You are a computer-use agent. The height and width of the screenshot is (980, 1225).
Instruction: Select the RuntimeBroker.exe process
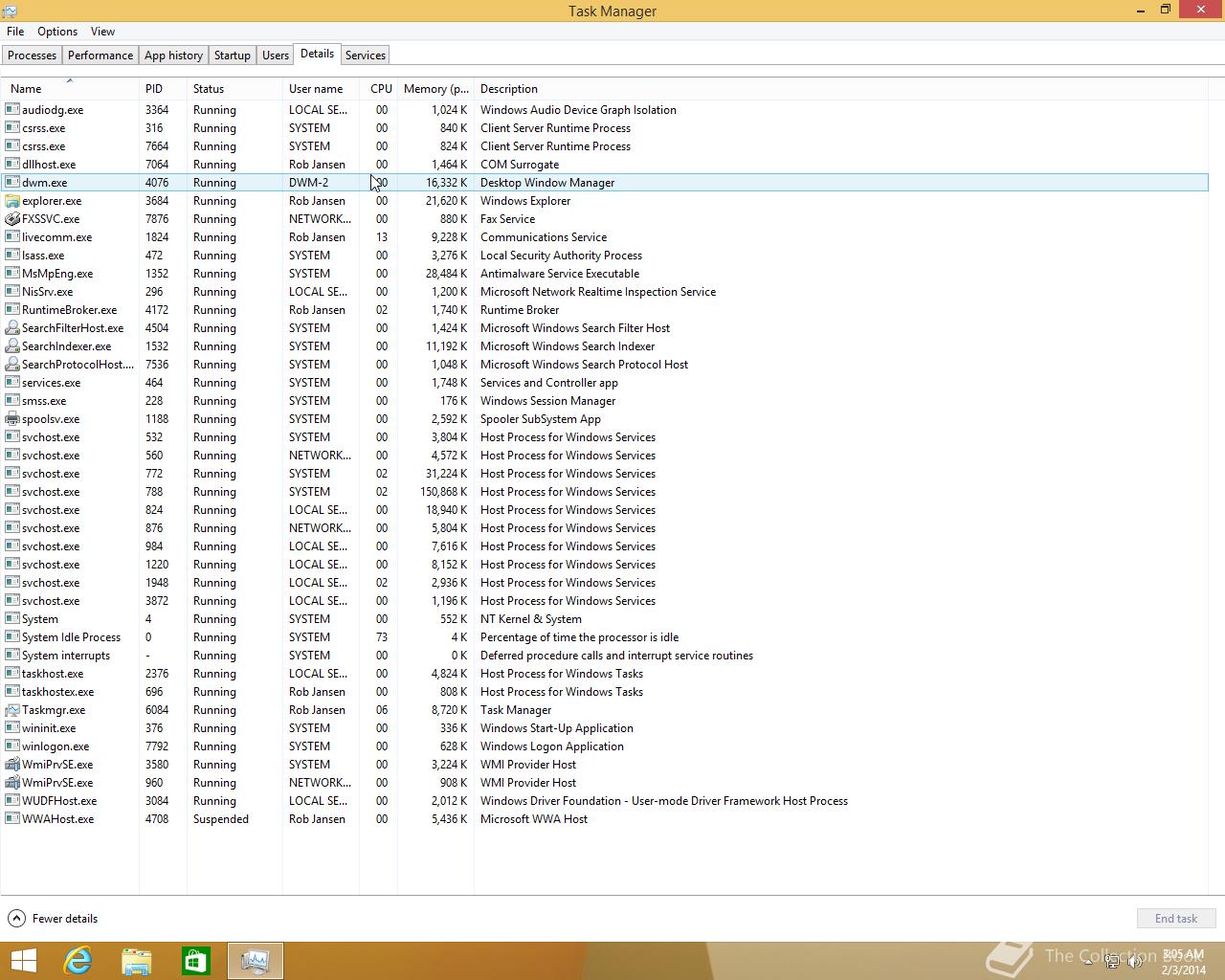coord(605,310)
